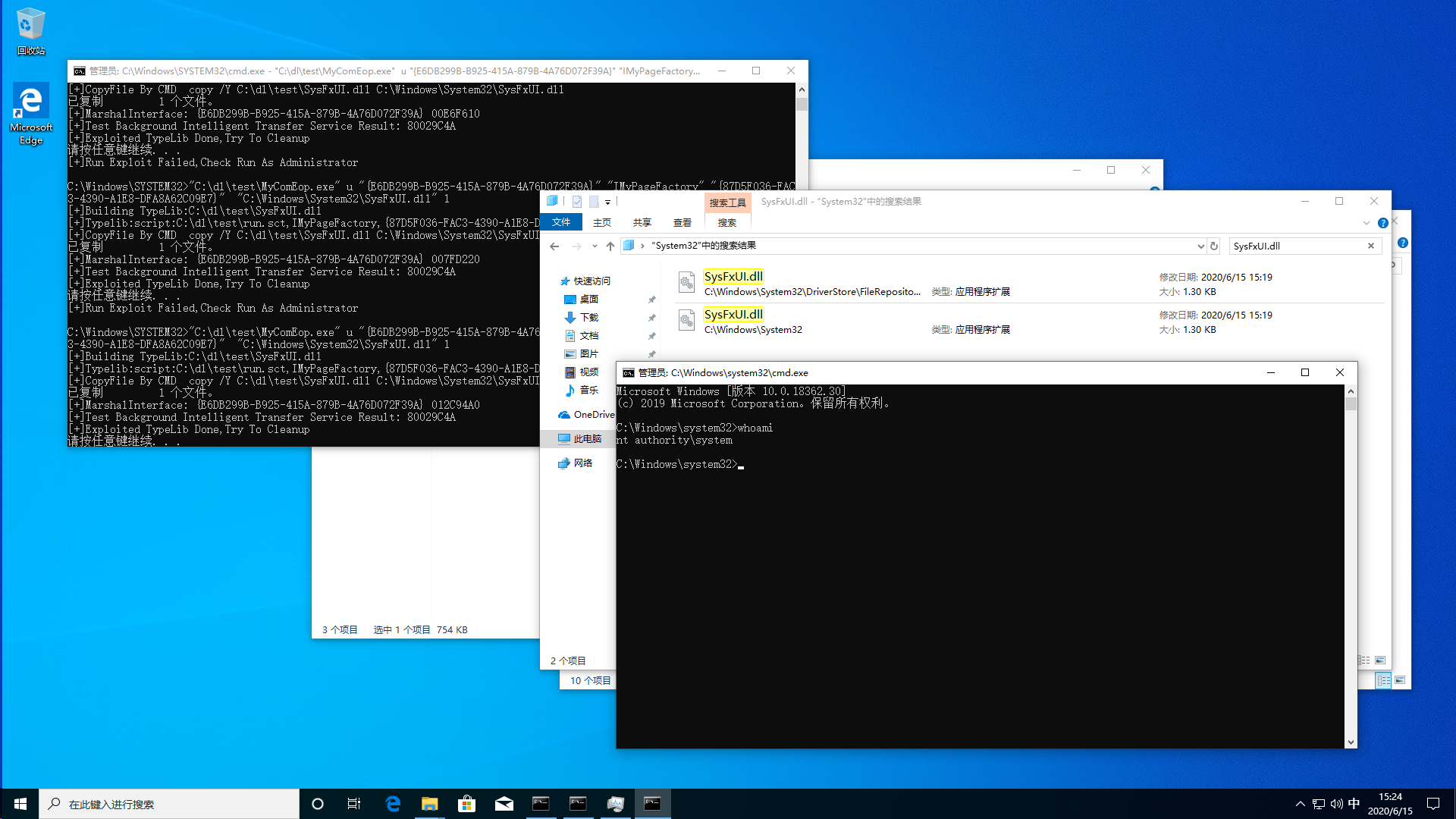
Task: Select 网络 in the navigation pane
Action: [583, 463]
